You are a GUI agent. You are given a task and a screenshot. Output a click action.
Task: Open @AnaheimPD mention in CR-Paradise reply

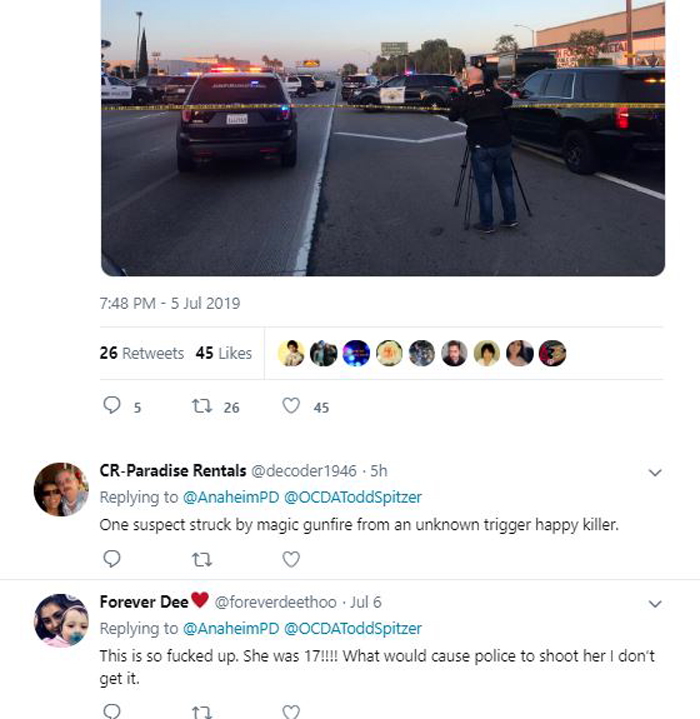(231, 497)
